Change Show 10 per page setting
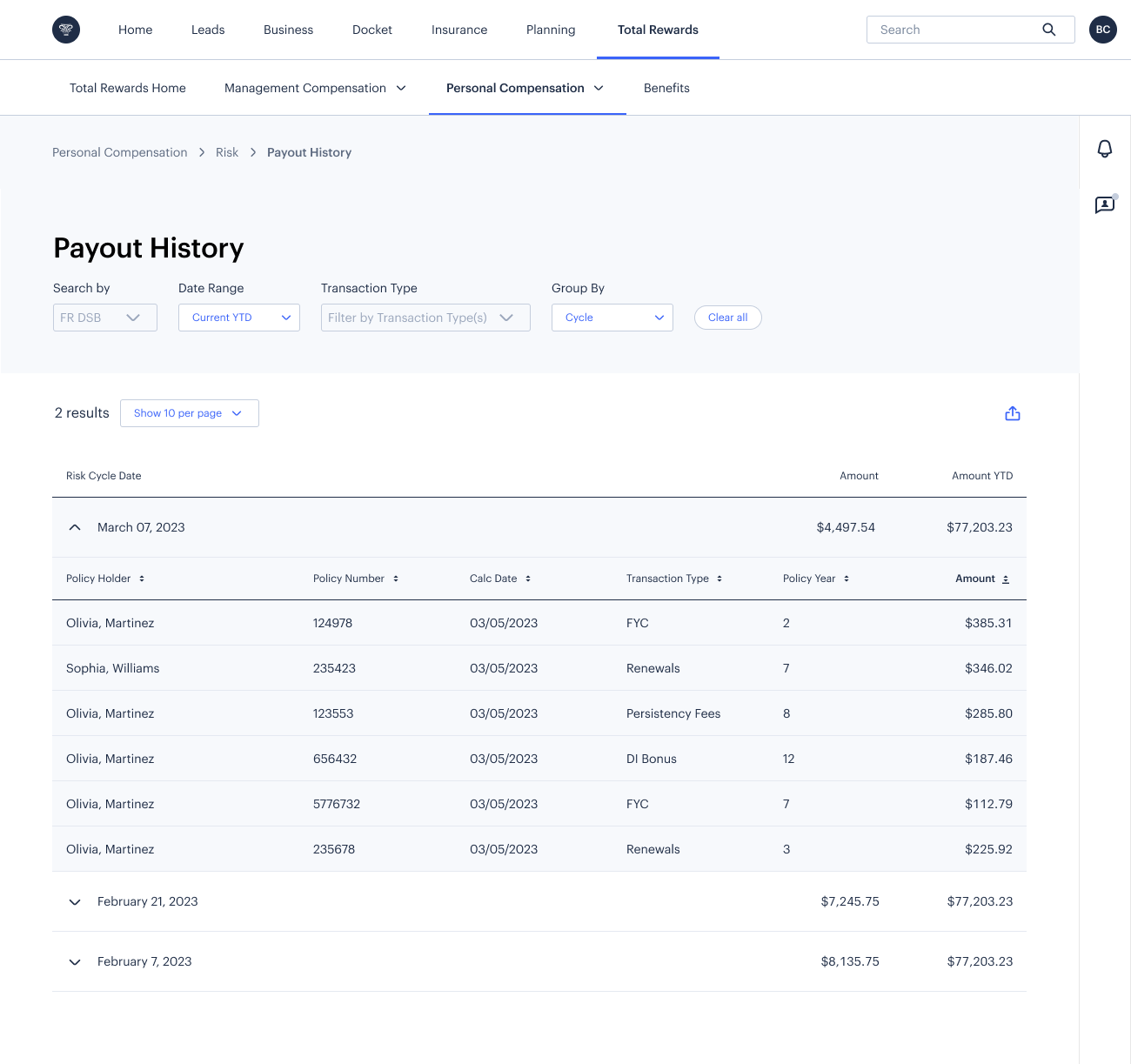This screenshot has width=1131, height=1064. tap(190, 413)
